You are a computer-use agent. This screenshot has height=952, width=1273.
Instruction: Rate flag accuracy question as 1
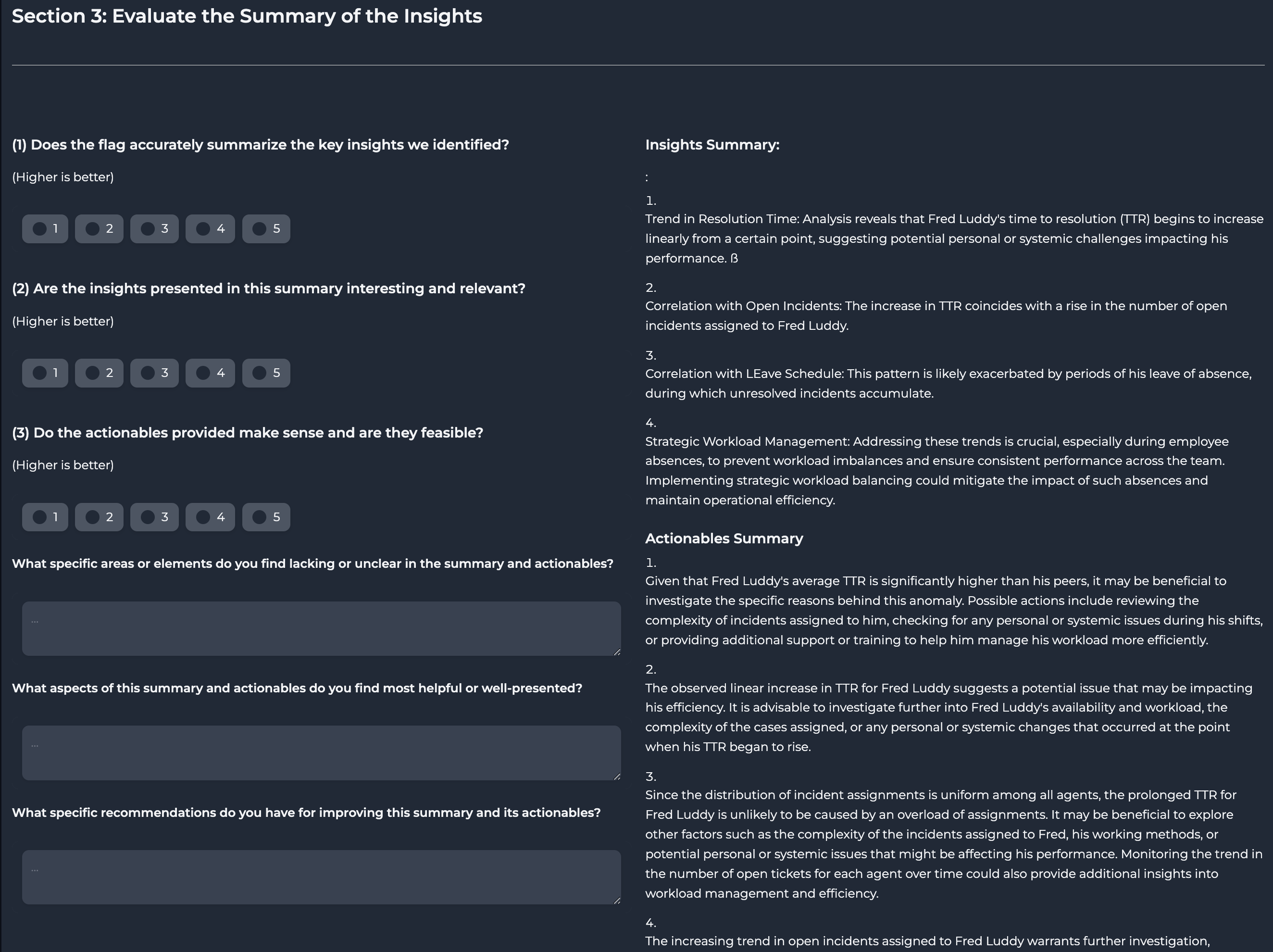click(40, 229)
